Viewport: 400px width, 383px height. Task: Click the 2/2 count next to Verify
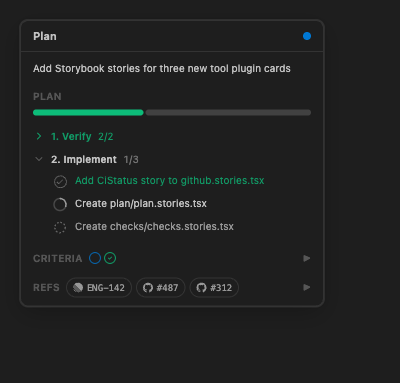point(106,137)
